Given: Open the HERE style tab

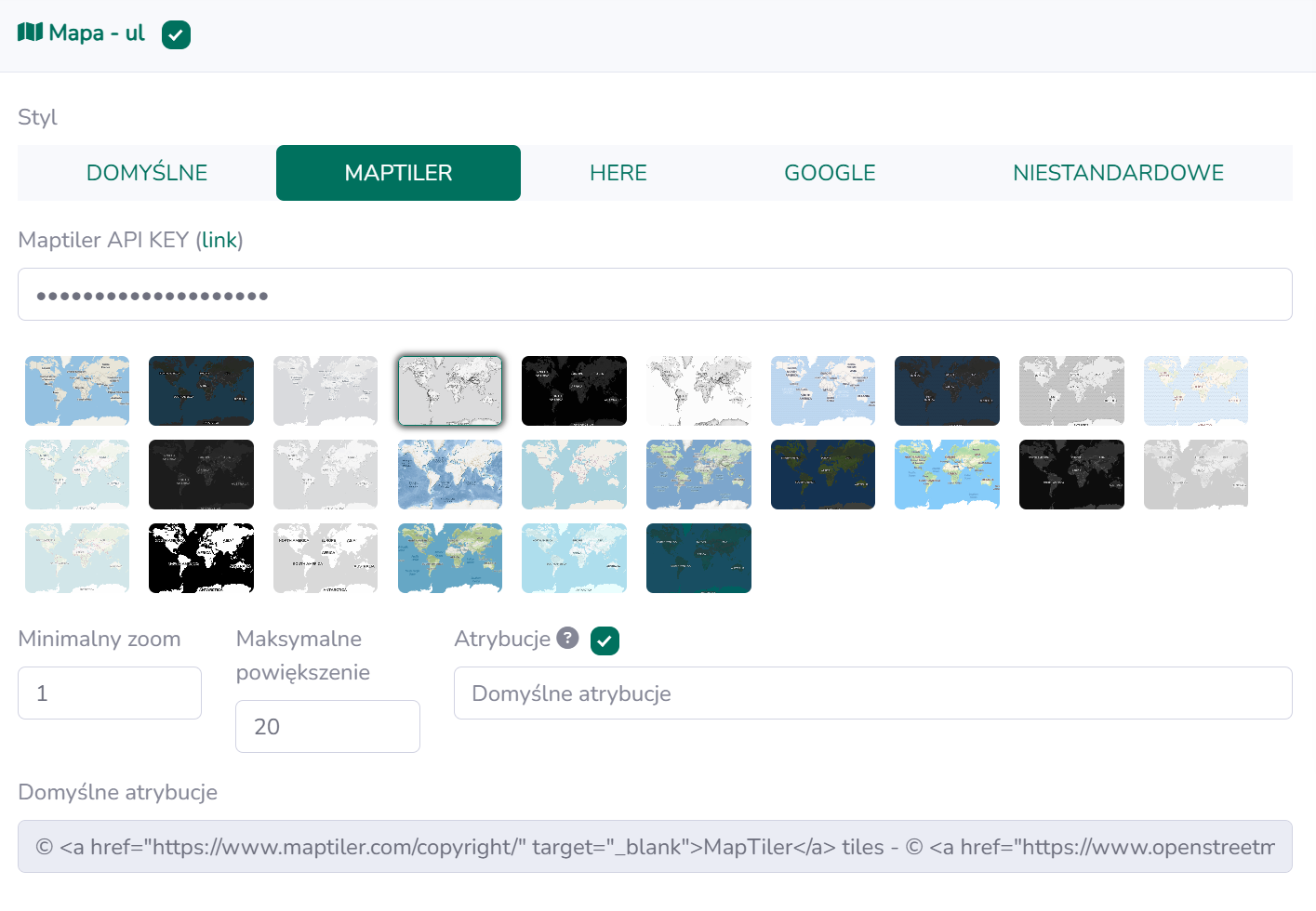Looking at the screenshot, I should 618,173.
